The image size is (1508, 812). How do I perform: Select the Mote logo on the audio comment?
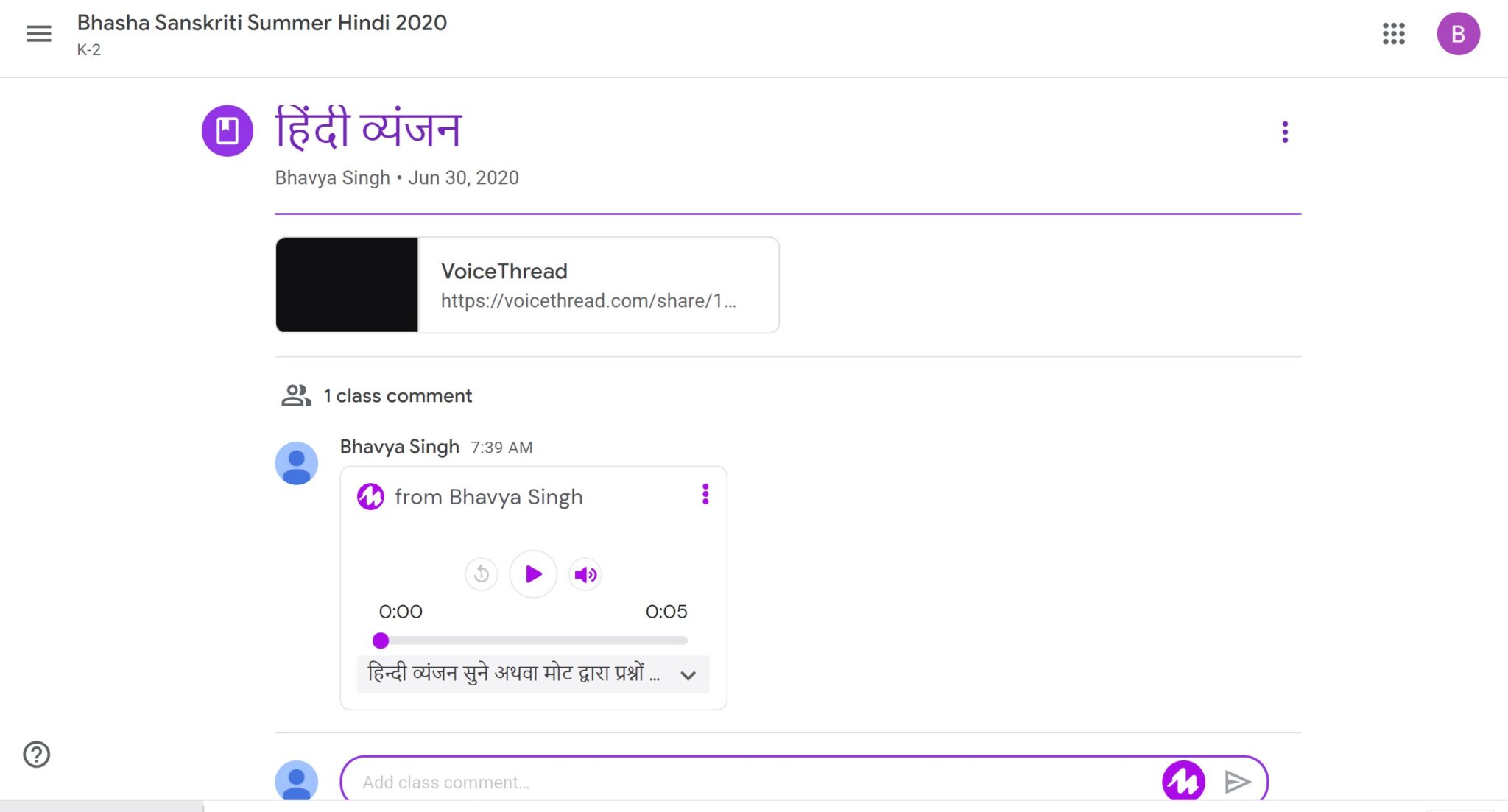click(370, 497)
